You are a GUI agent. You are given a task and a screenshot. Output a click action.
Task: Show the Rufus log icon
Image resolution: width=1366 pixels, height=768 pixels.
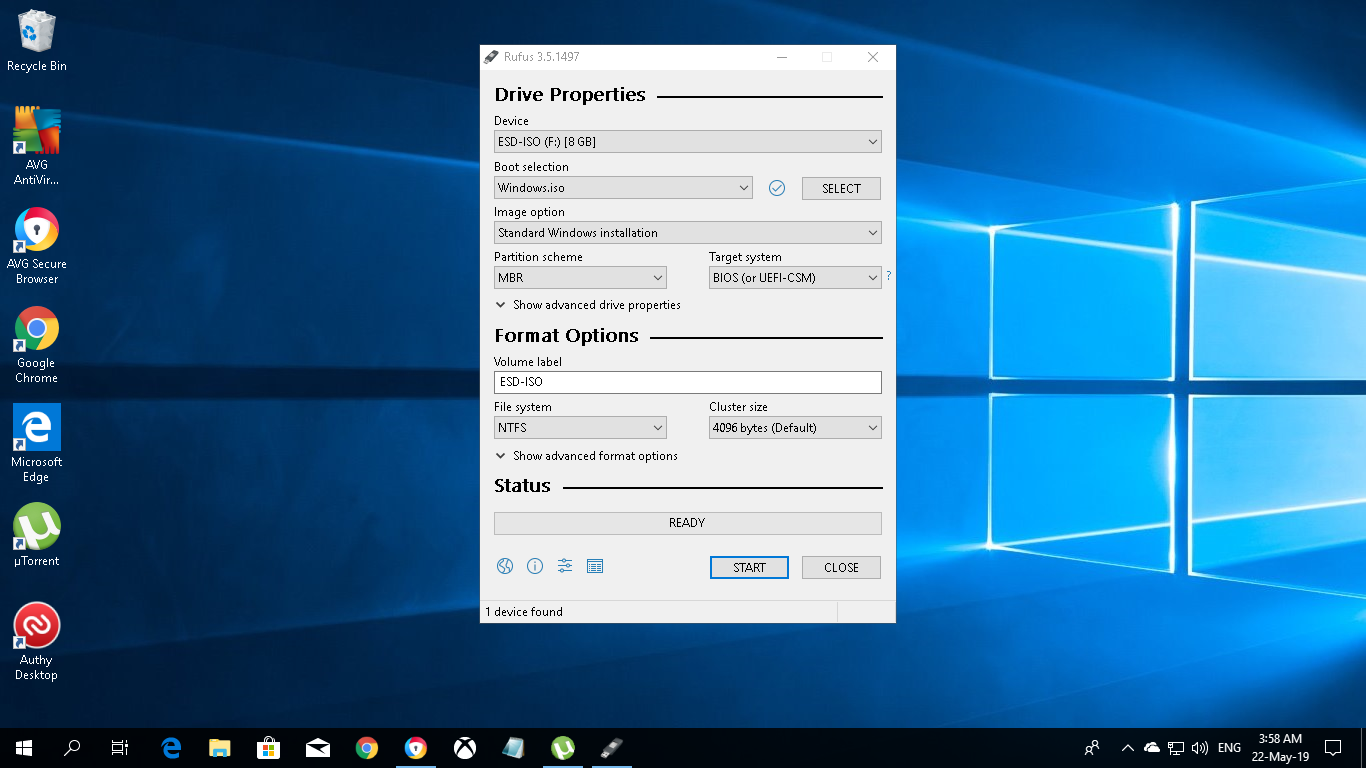tap(595, 566)
